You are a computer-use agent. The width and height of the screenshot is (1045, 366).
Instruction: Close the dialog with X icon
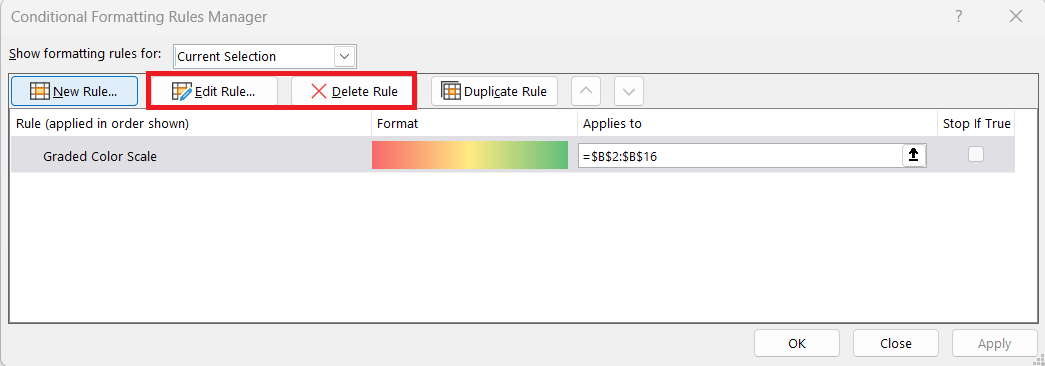coord(1016,17)
